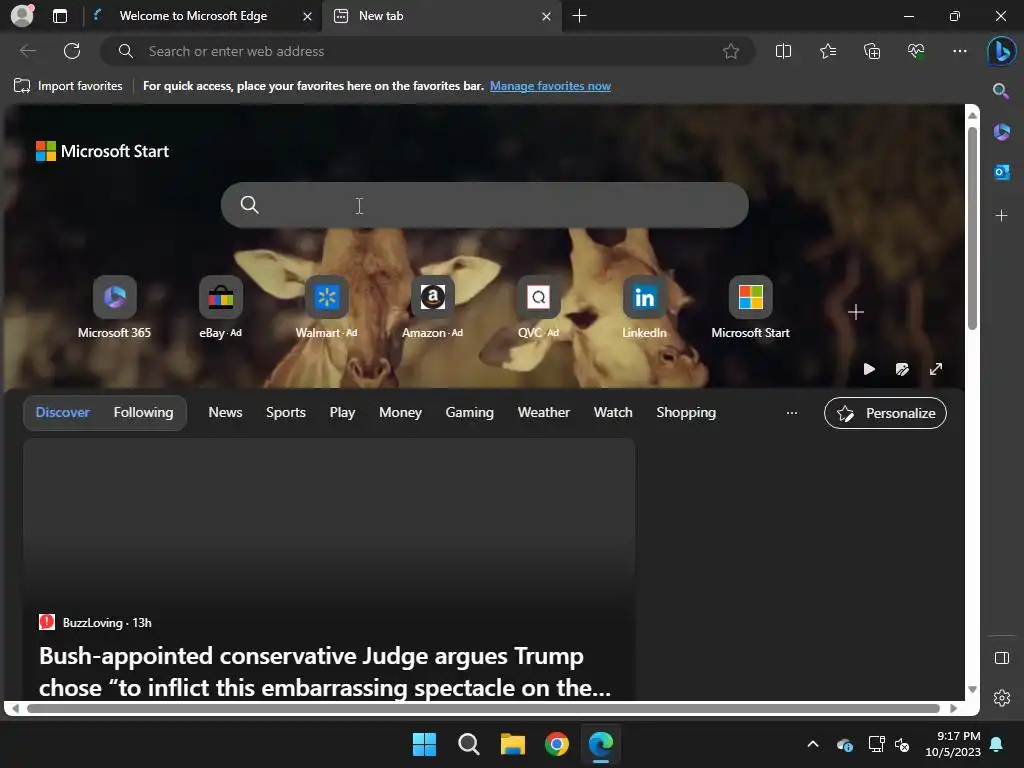1024x768 pixels.
Task: Open sidebar search icon
Action: [x=1001, y=91]
